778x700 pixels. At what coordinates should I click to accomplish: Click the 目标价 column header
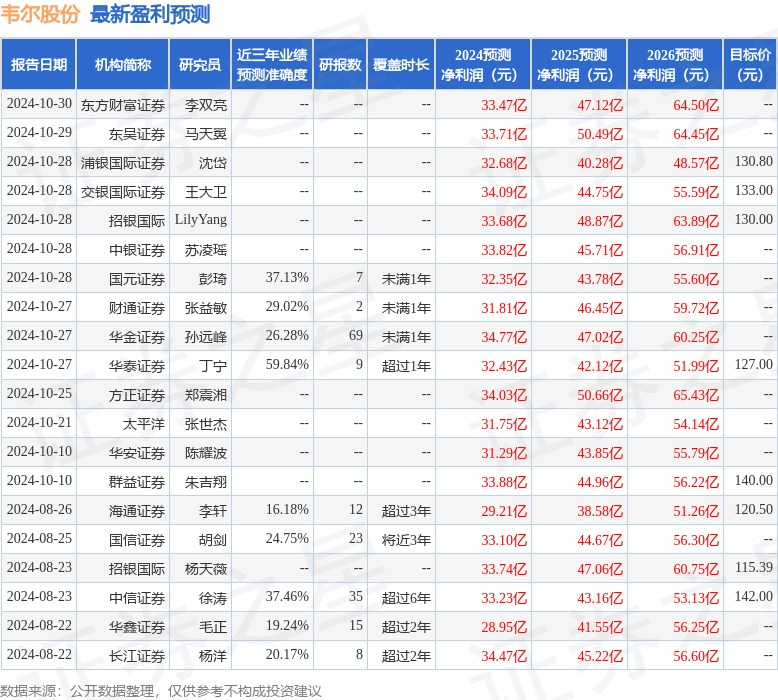tap(750, 64)
